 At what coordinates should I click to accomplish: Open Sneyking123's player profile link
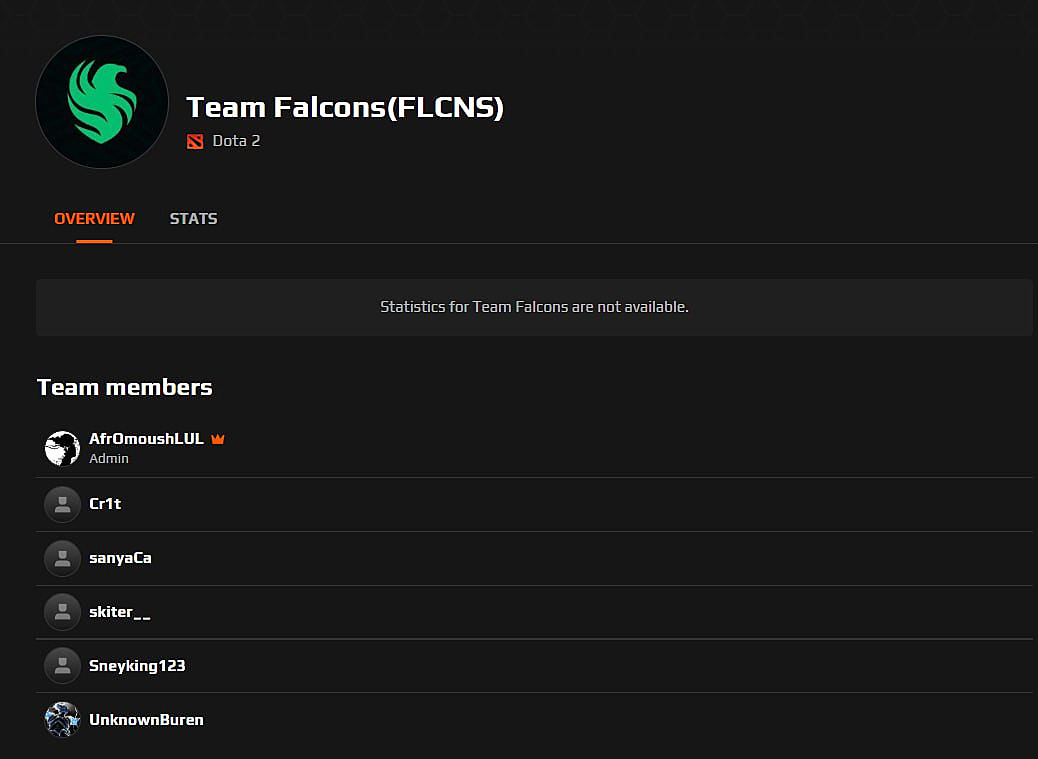tap(137, 666)
